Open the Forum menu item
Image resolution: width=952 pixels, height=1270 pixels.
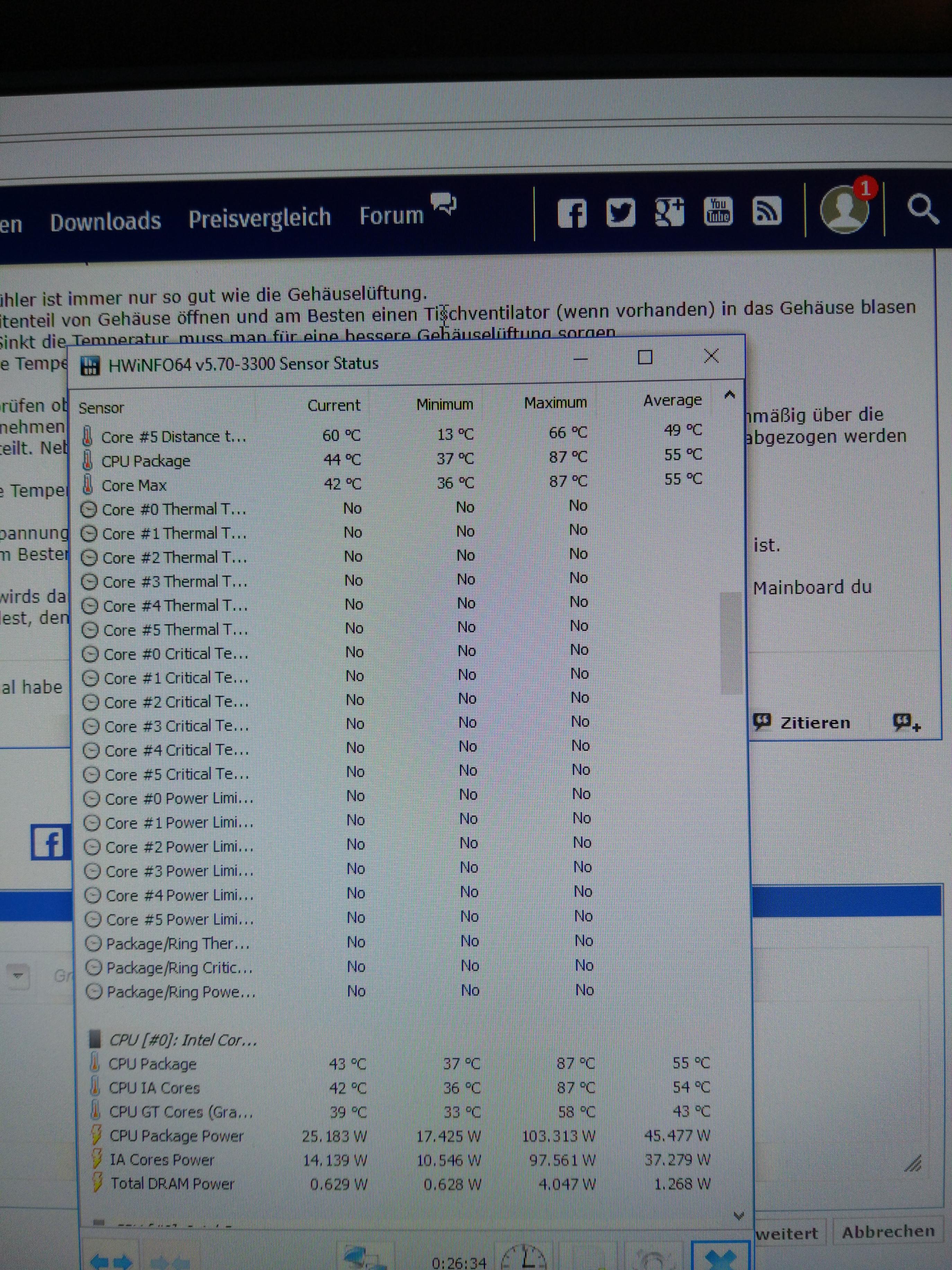pos(391,216)
